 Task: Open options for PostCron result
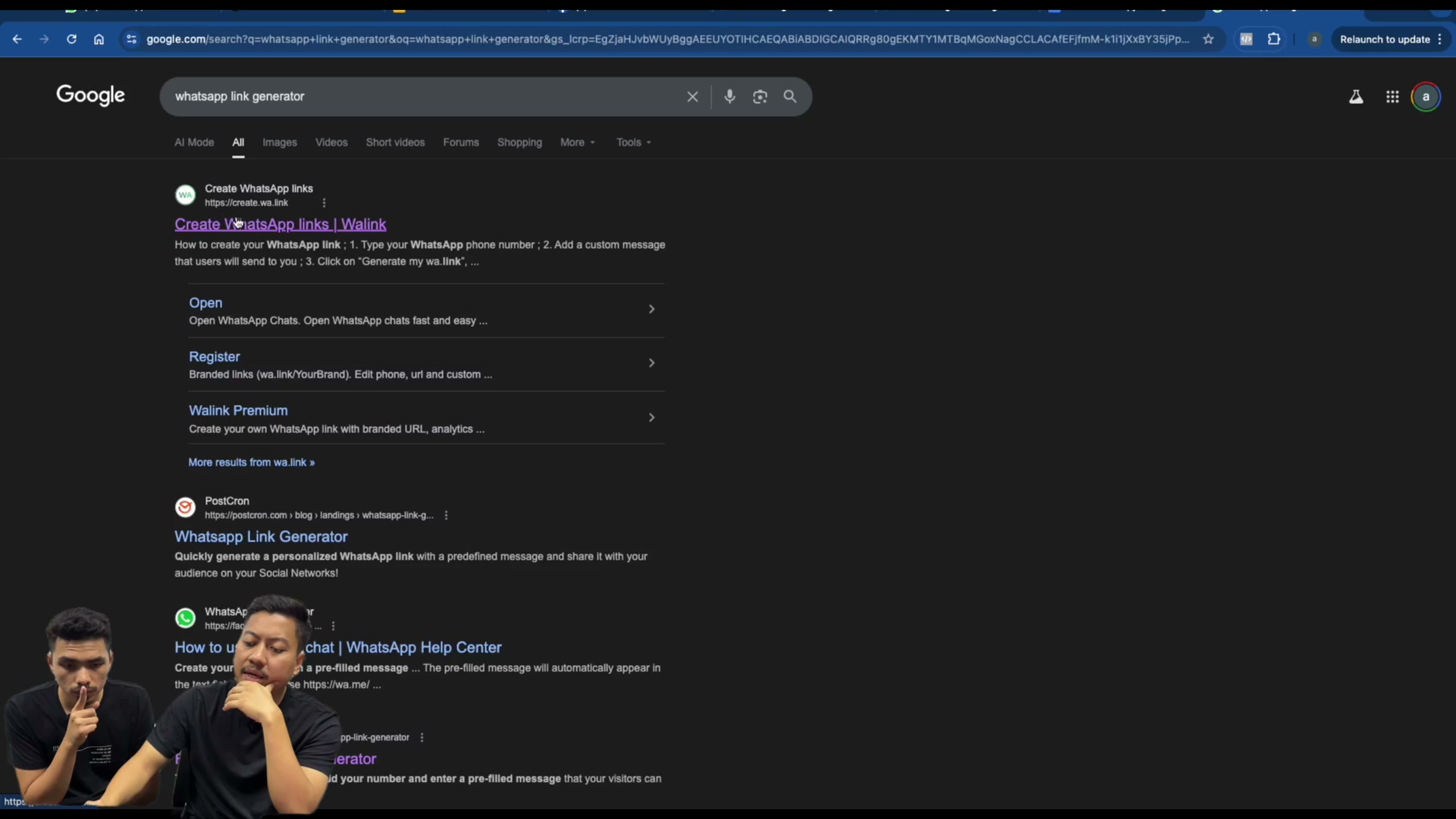coord(446,516)
